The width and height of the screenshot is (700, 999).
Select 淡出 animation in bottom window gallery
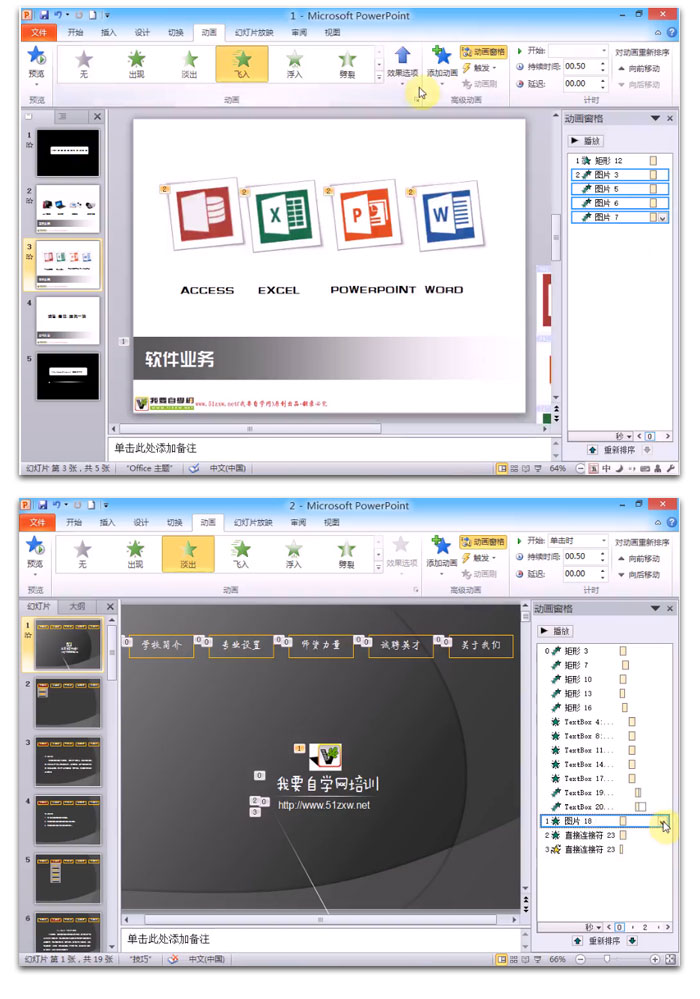click(188, 553)
